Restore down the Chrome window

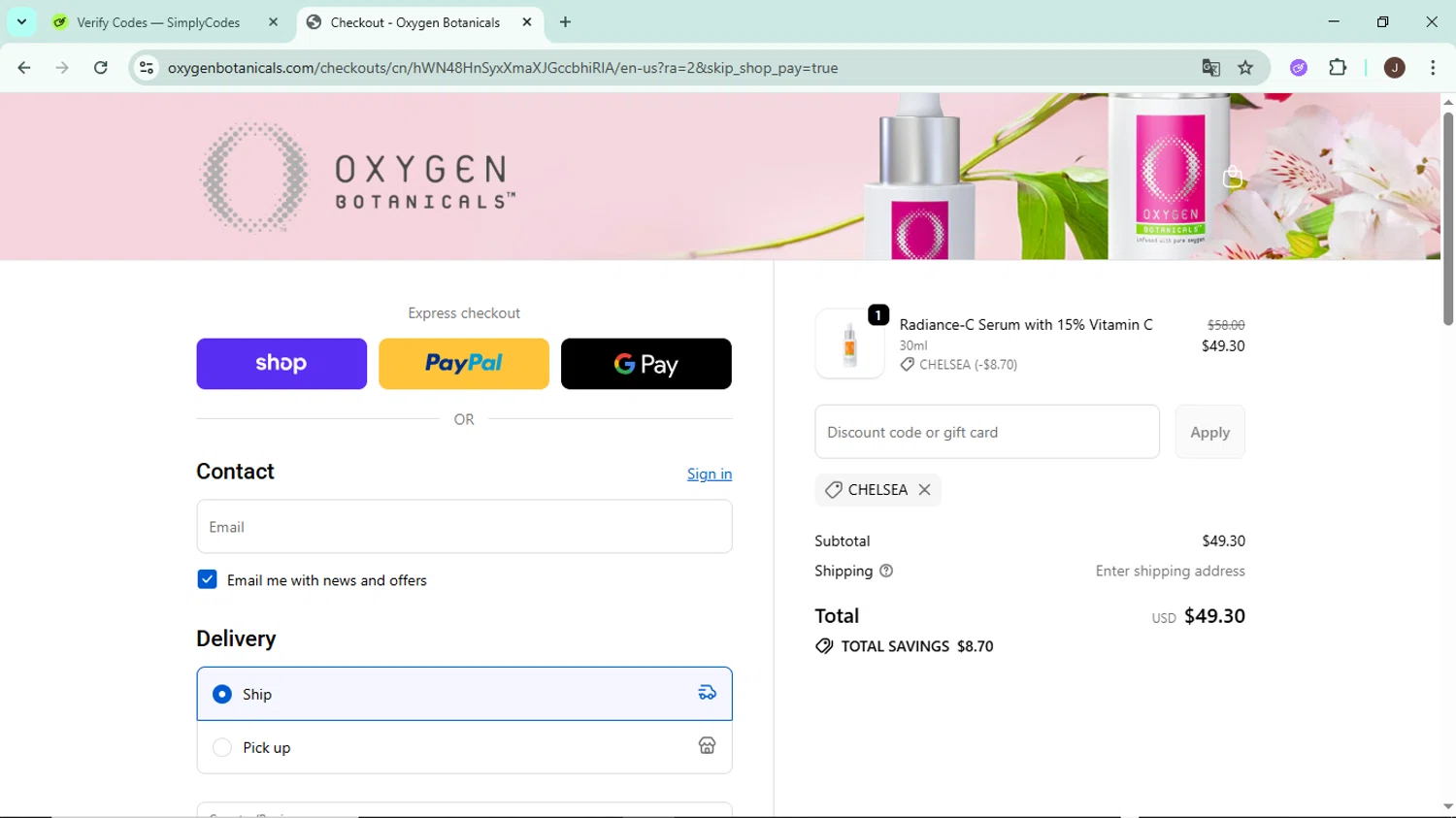point(1382,21)
